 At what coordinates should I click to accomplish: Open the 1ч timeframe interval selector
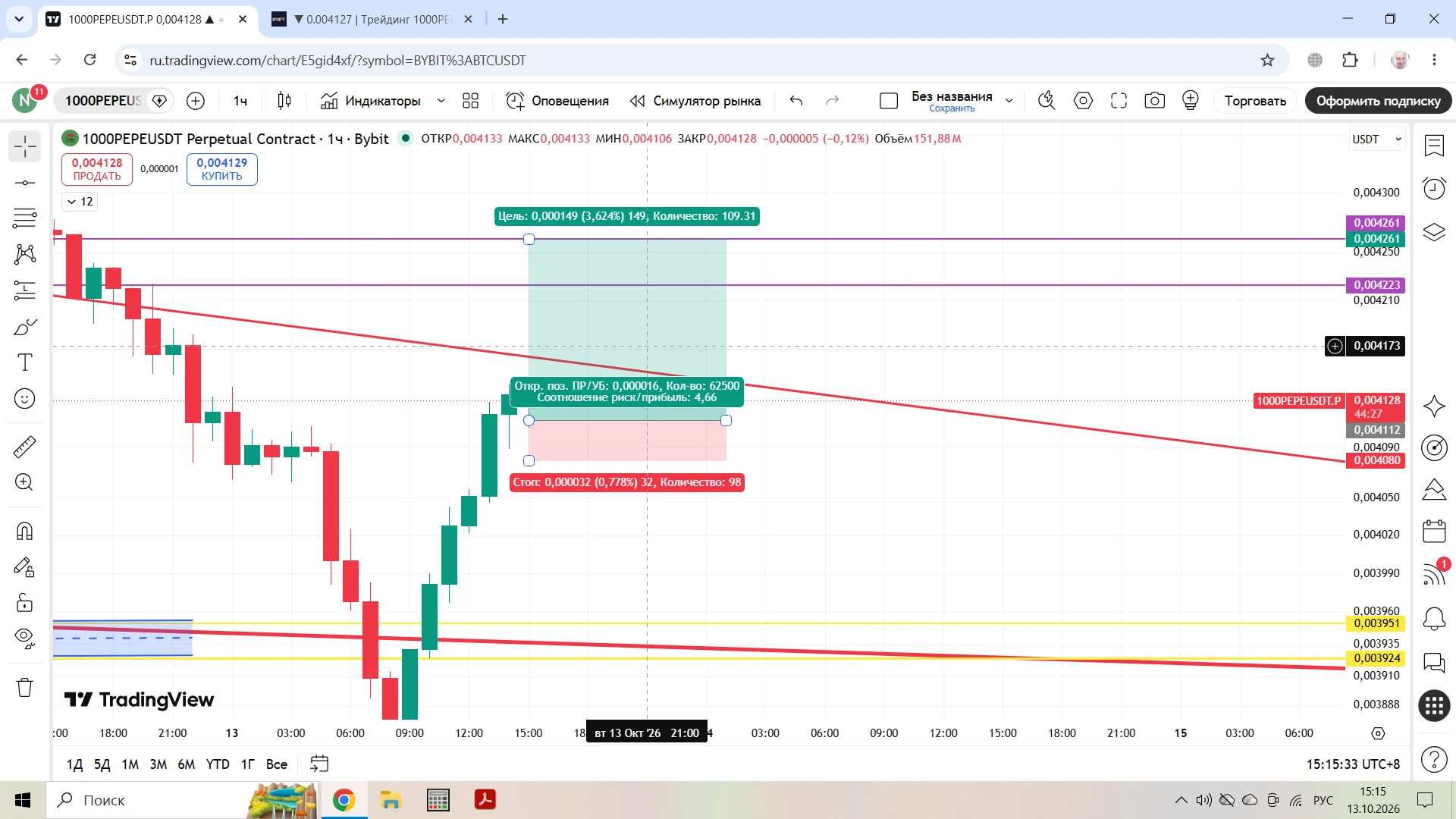pos(240,101)
